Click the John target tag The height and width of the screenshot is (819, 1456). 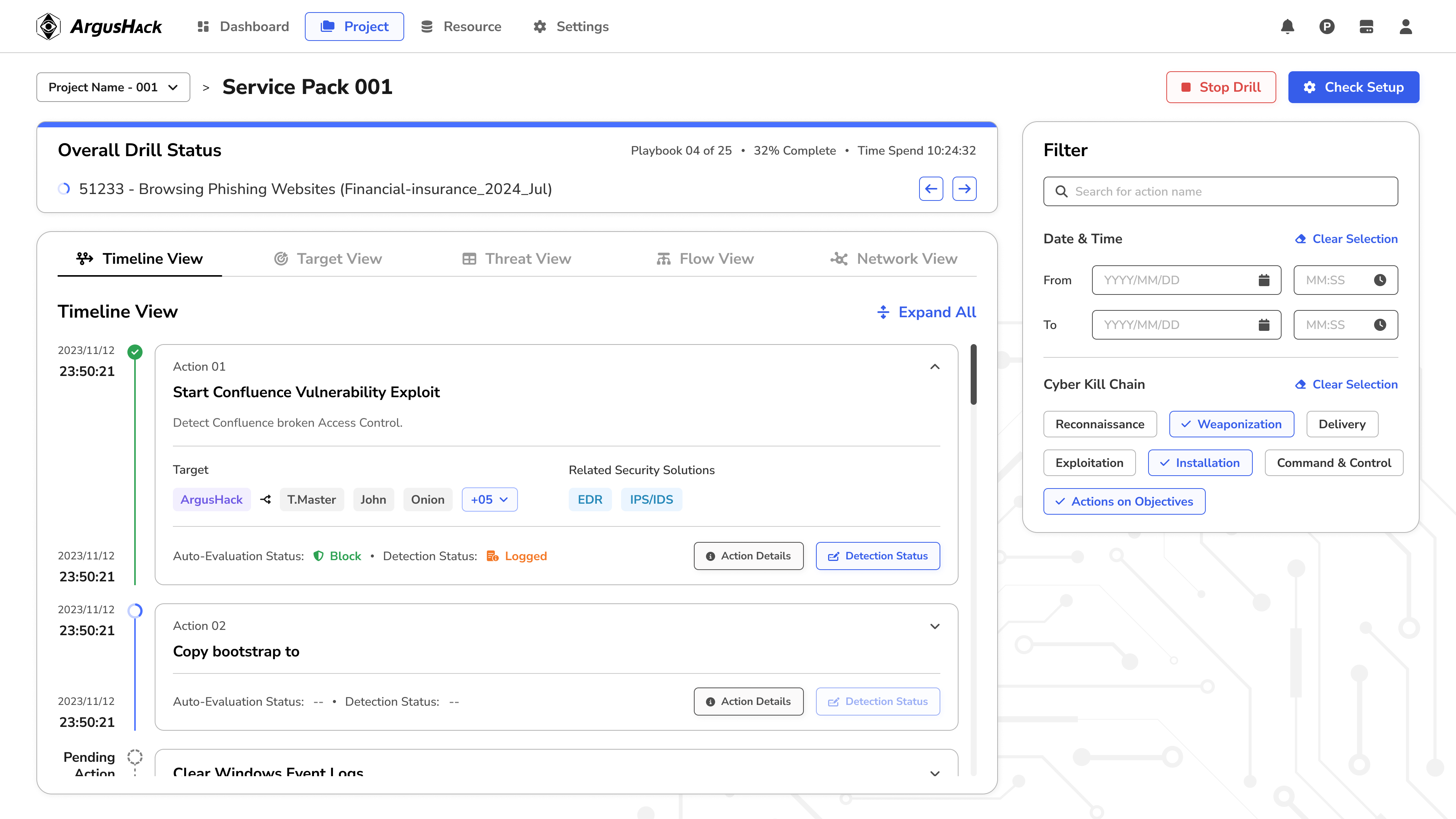pos(373,499)
